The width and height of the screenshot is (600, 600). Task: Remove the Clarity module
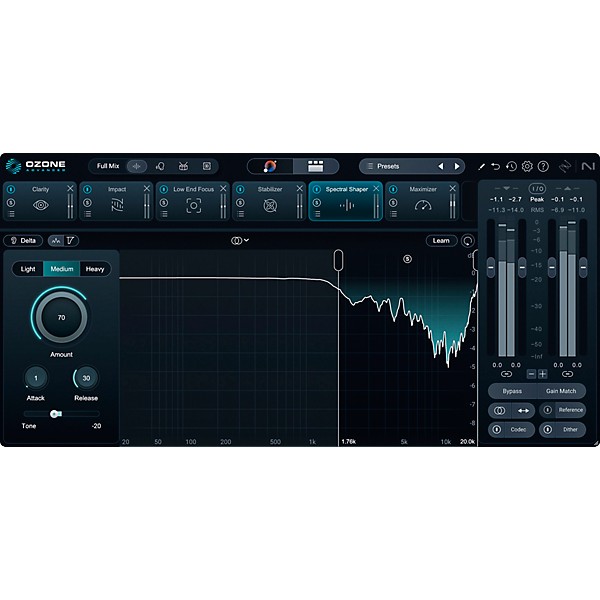tap(70, 188)
